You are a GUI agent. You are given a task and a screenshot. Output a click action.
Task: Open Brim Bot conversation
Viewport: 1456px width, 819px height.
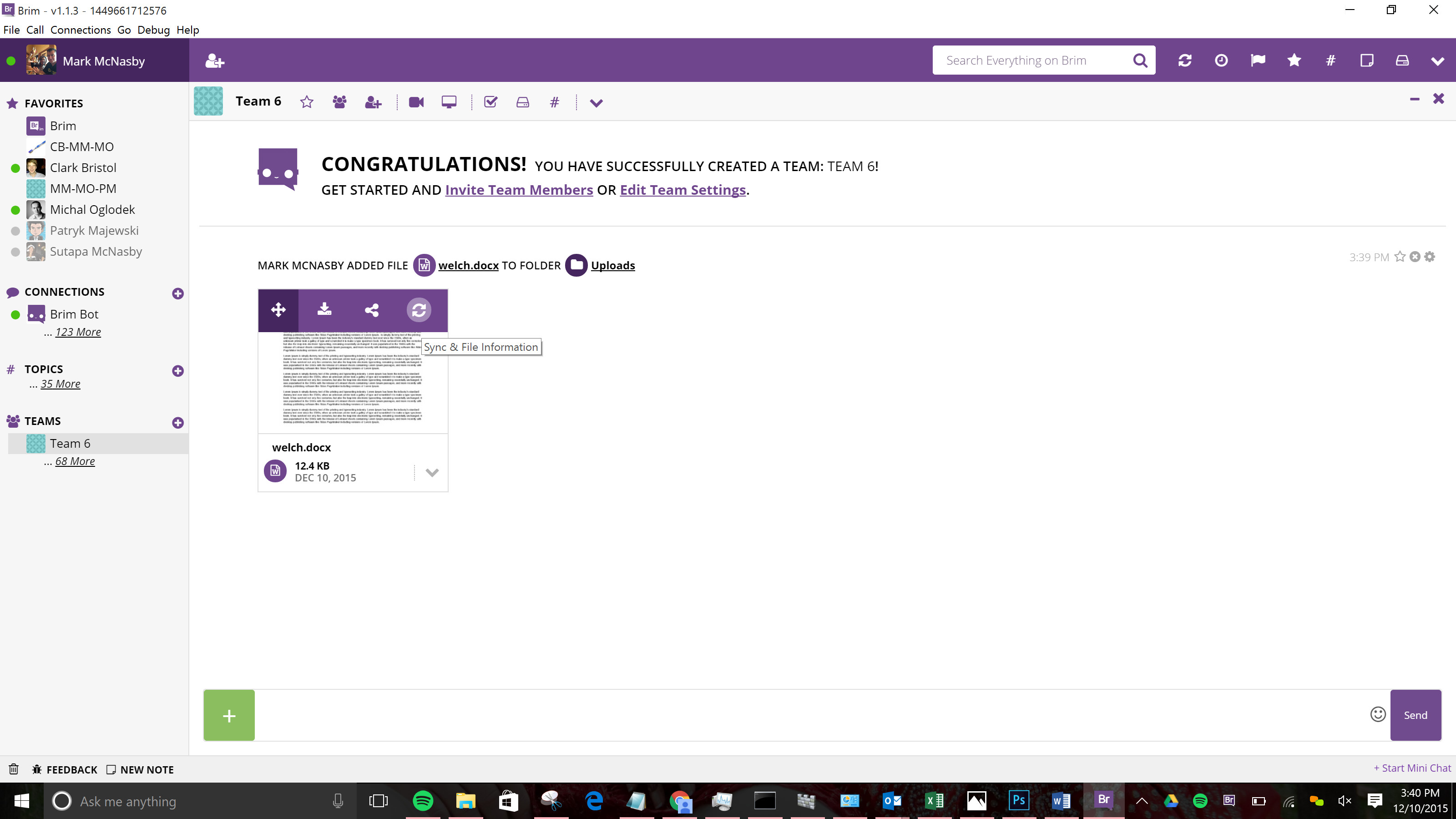coord(74,314)
